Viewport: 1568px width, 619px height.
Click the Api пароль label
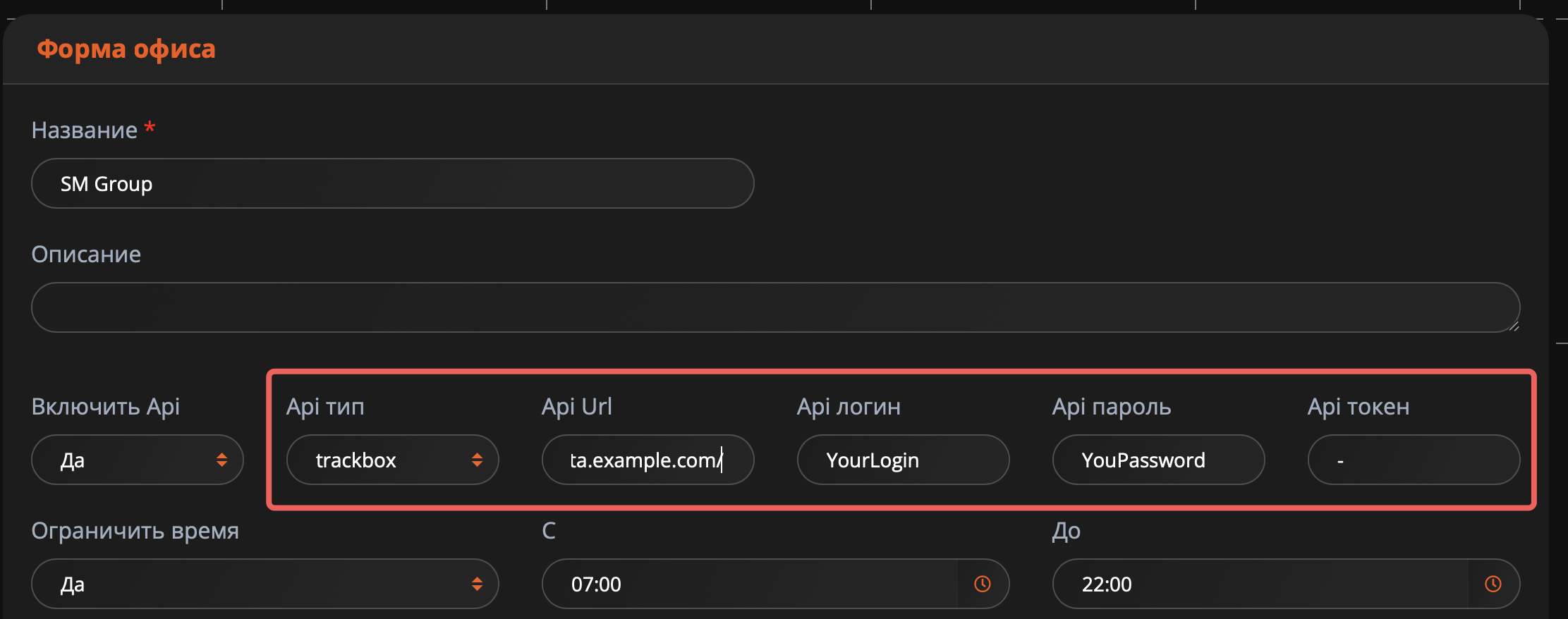coord(1112,407)
